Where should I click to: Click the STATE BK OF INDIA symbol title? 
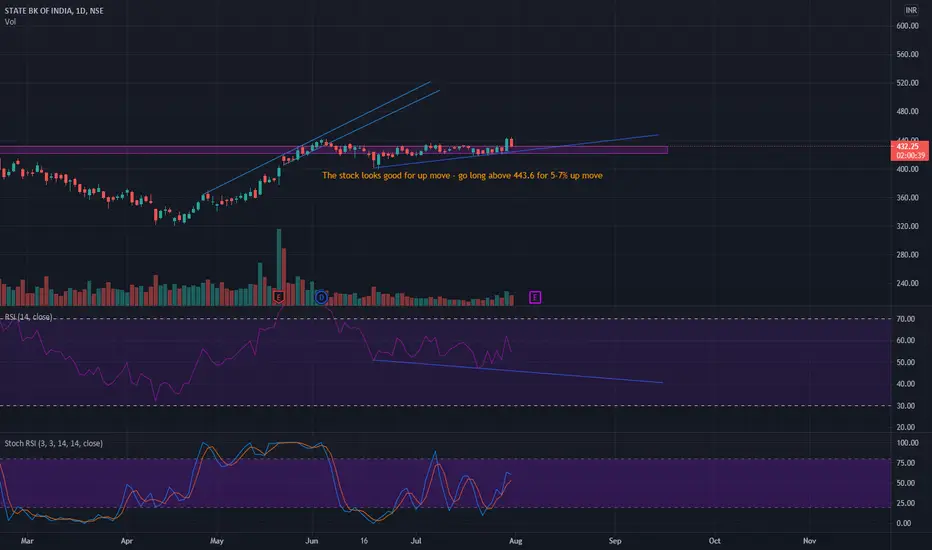[x=54, y=11]
